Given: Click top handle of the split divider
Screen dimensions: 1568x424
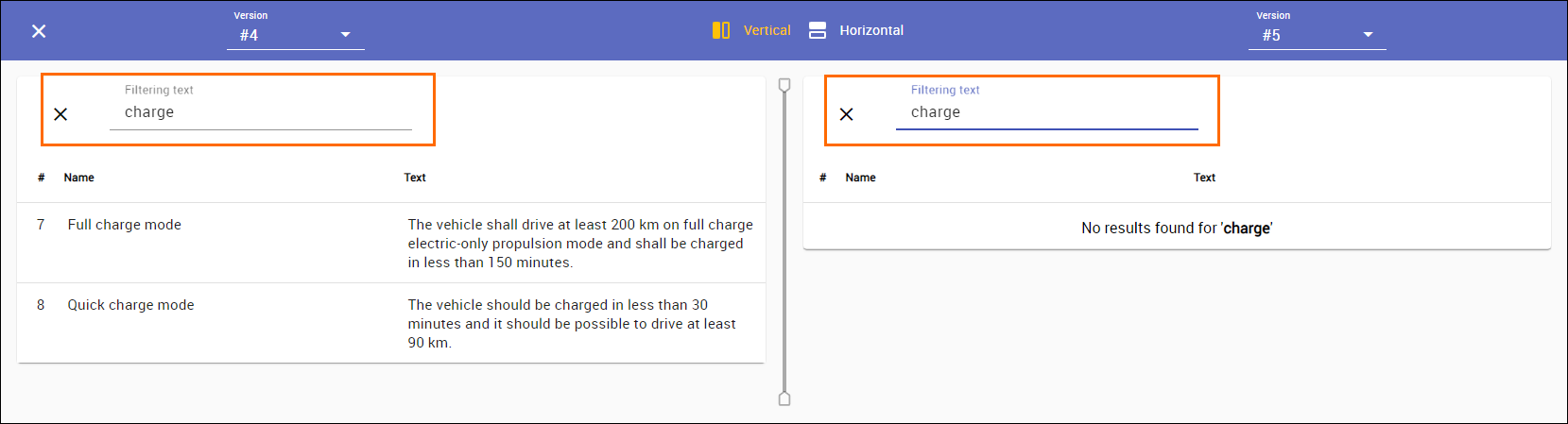Looking at the screenshot, I should pos(784,86).
